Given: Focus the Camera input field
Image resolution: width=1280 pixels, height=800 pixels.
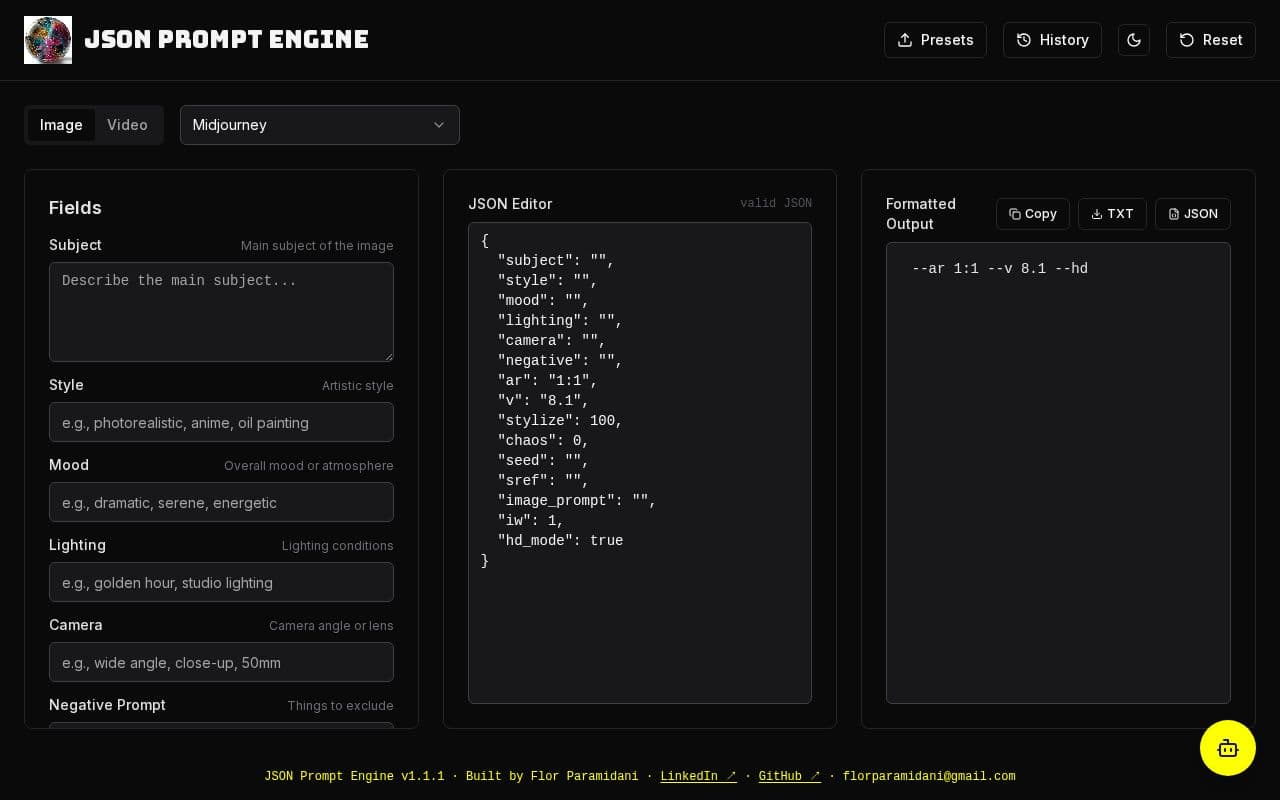Looking at the screenshot, I should [x=221, y=662].
